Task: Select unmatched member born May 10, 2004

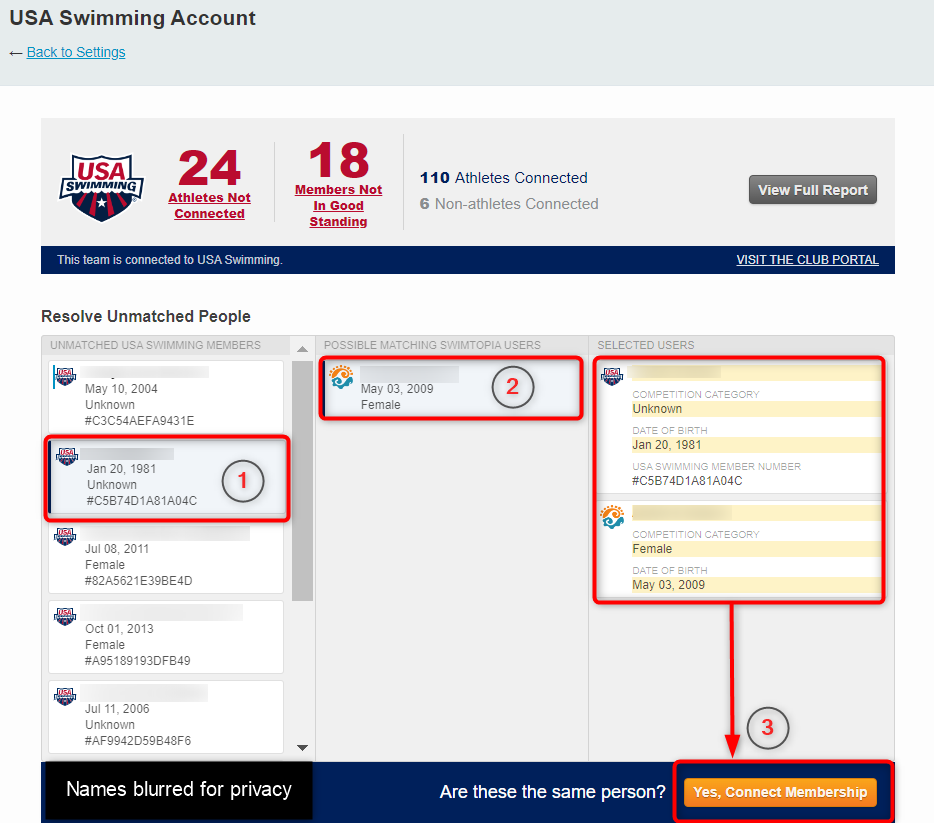Action: (166, 397)
